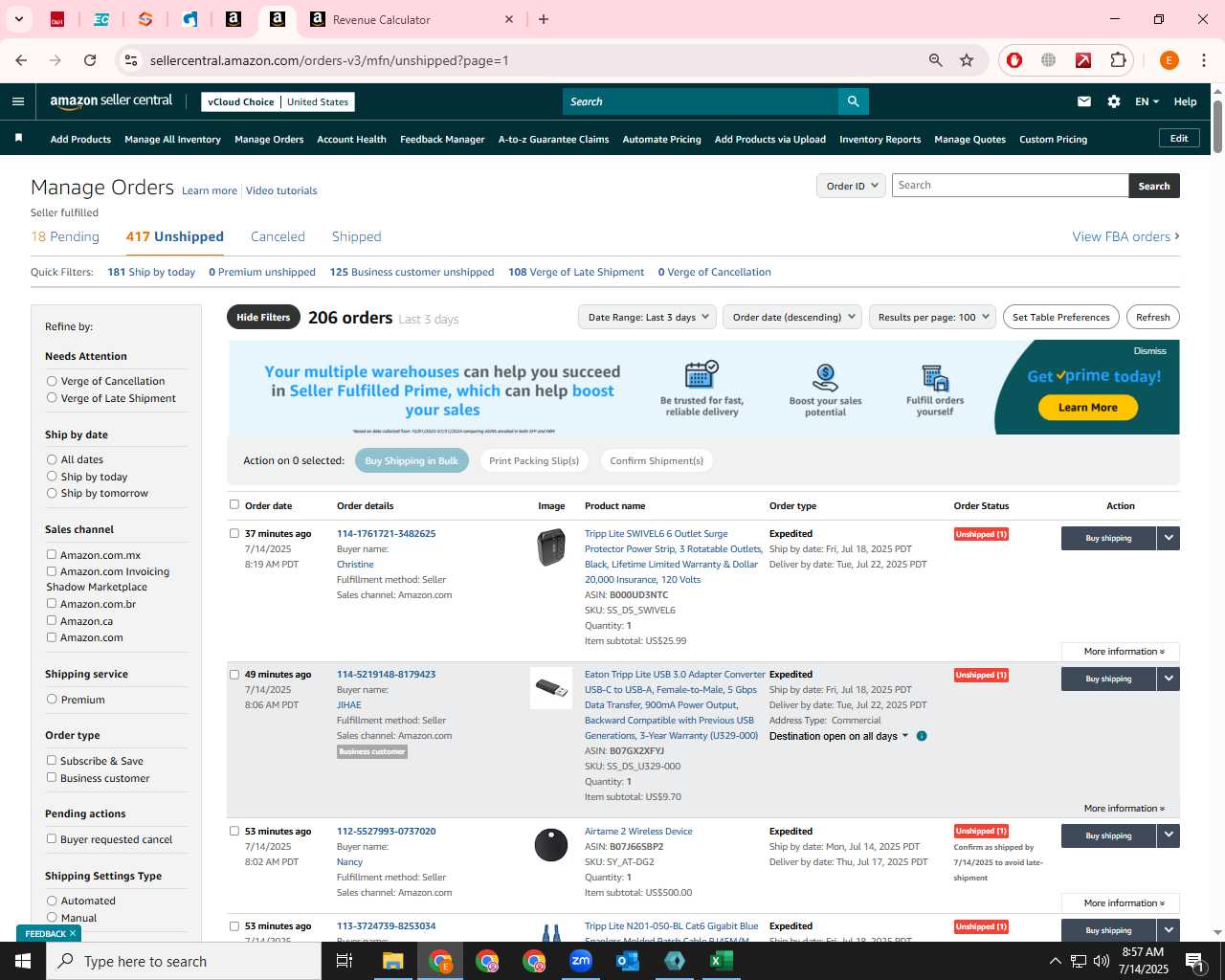Open the Date Range Last 3 days dropdown
This screenshot has height=980, width=1225.
coord(647,317)
